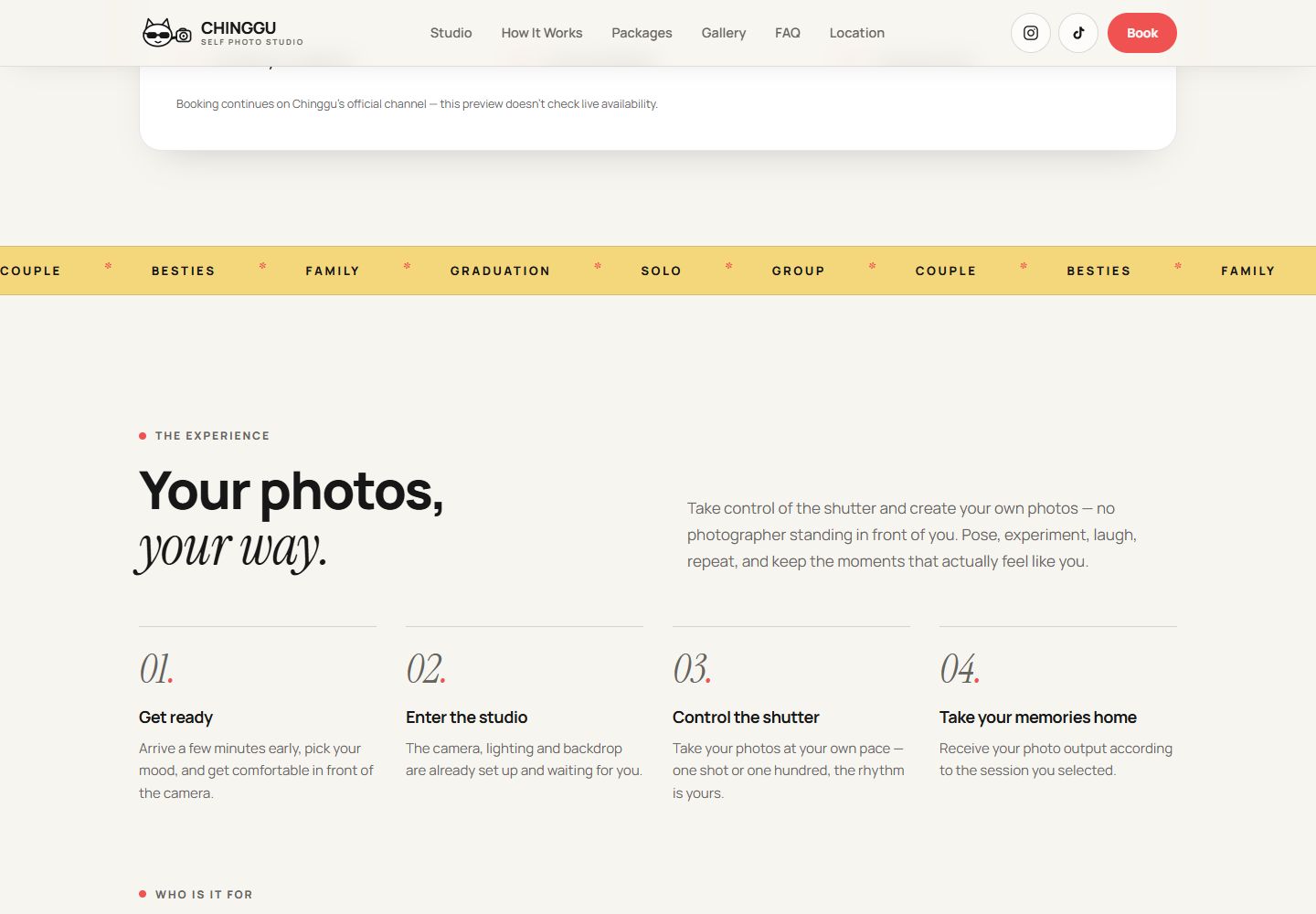This screenshot has height=914, width=1316.
Task: Open the TikTok profile icon
Action: 1078,33
